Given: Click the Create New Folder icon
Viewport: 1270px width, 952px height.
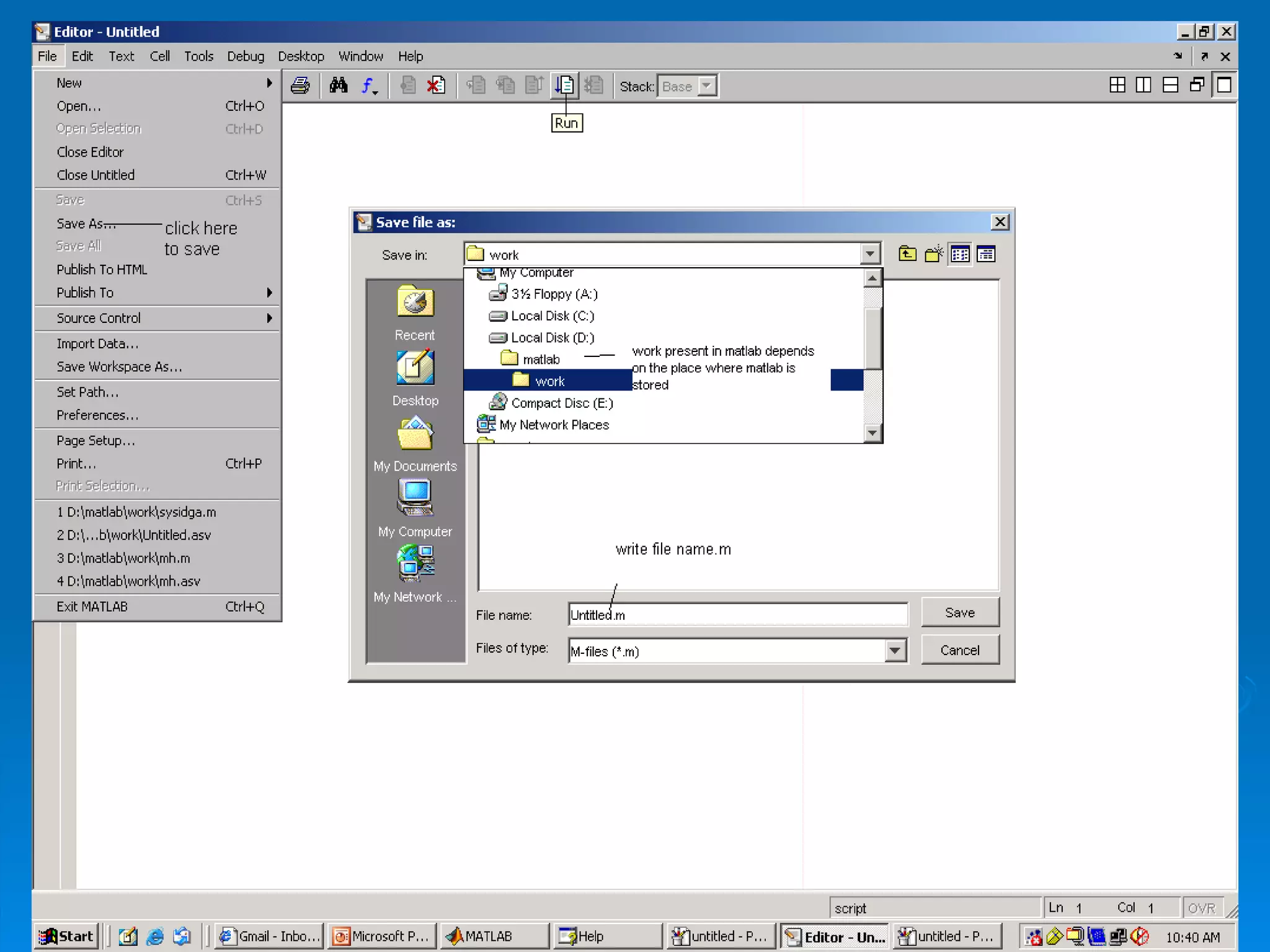Looking at the screenshot, I should tap(934, 254).
